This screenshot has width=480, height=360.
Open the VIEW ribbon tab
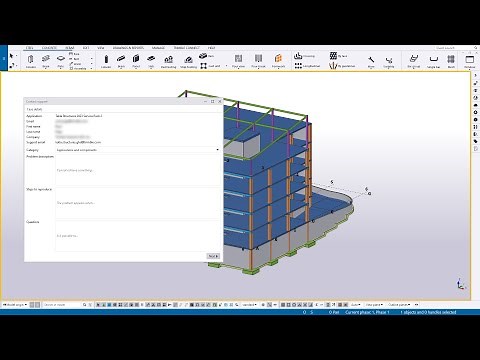pos(101,48)
